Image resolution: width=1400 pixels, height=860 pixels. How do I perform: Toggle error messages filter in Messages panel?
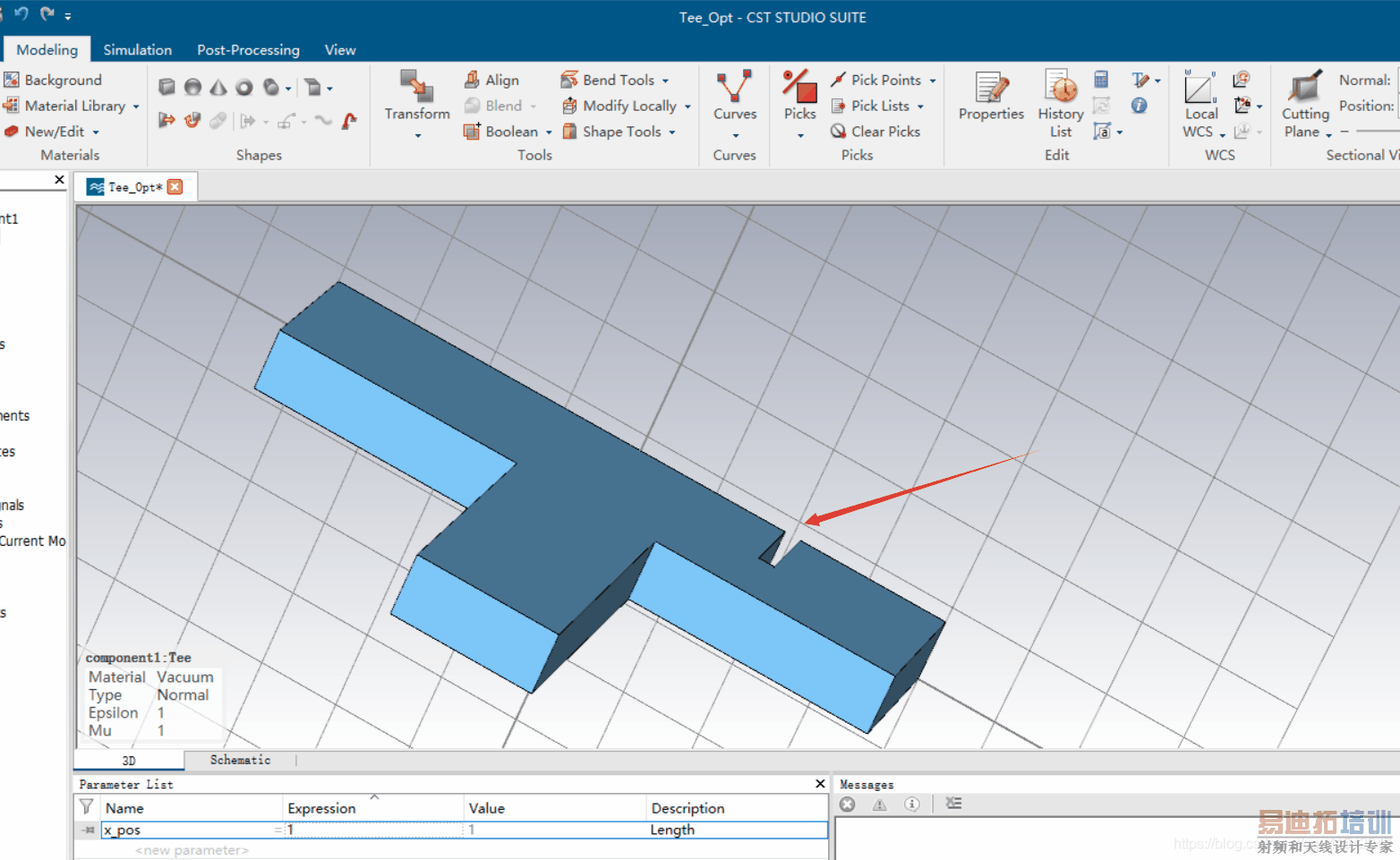click(848, 804)
